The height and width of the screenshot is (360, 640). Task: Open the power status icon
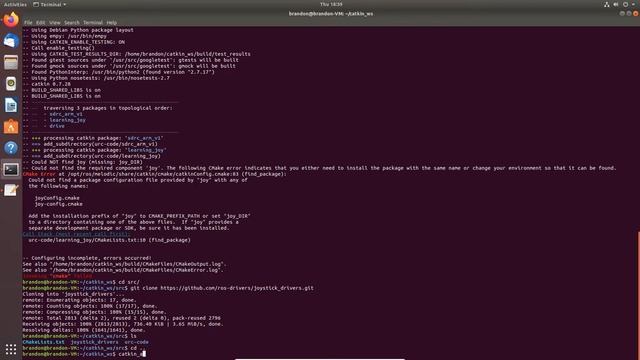(x=625, y=4)
